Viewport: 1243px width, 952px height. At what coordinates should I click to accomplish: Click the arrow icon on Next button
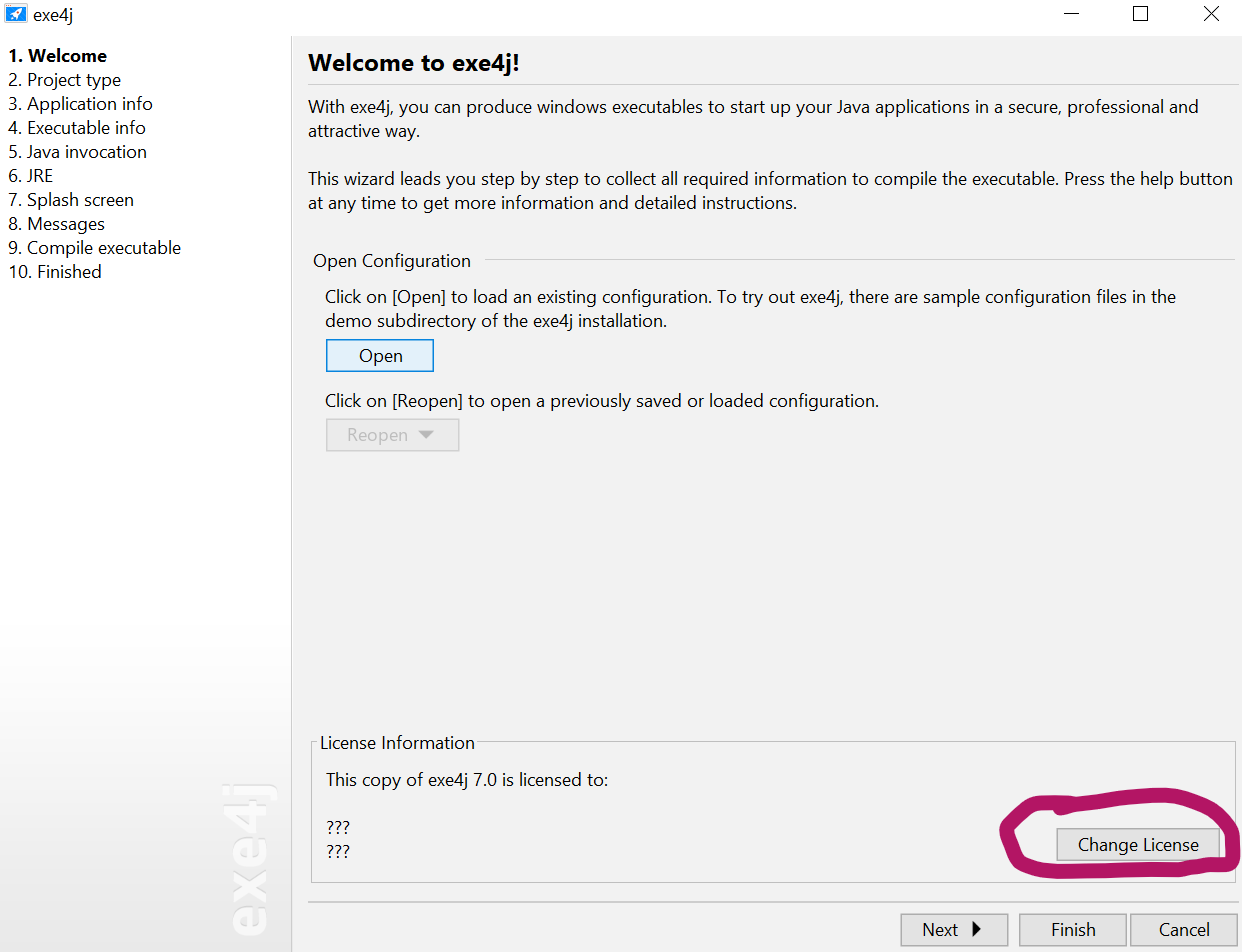(x=977, y=930)
